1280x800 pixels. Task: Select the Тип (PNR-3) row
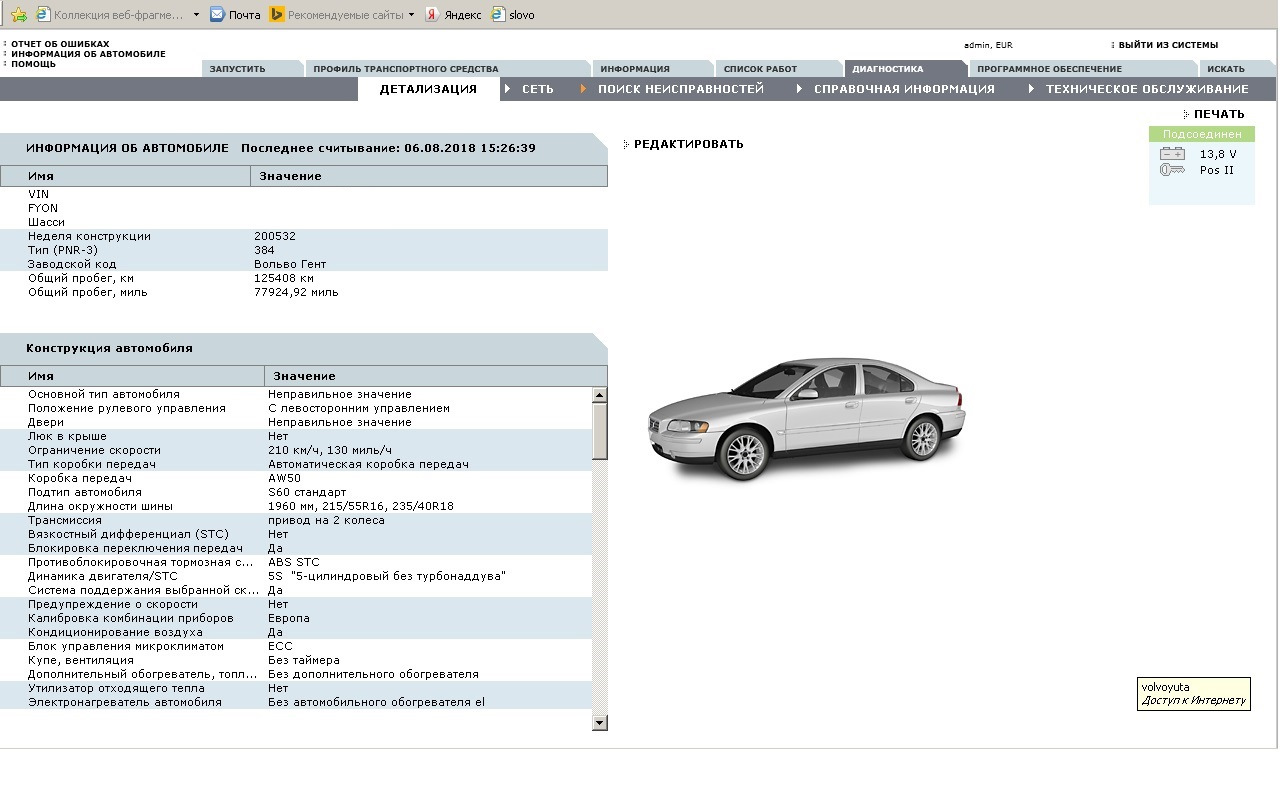(x=304, y=250)
